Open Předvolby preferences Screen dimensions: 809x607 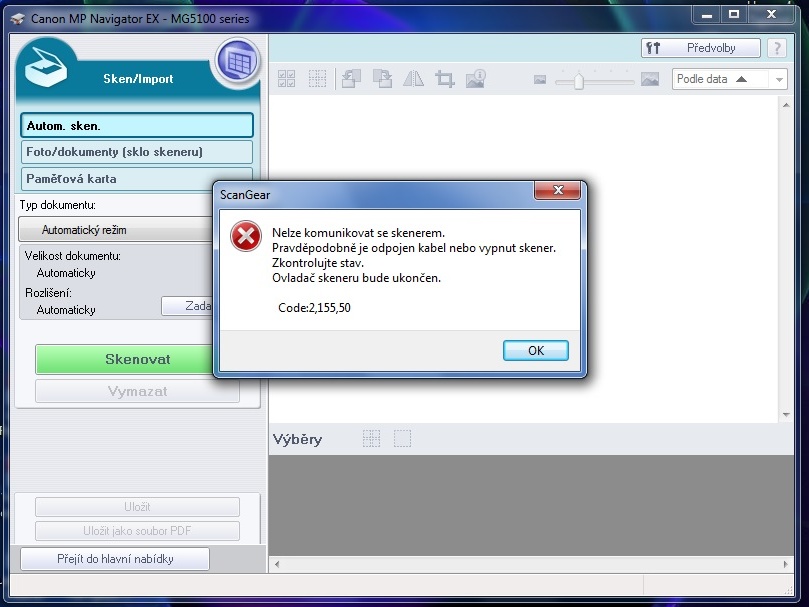tap(701, 48)
